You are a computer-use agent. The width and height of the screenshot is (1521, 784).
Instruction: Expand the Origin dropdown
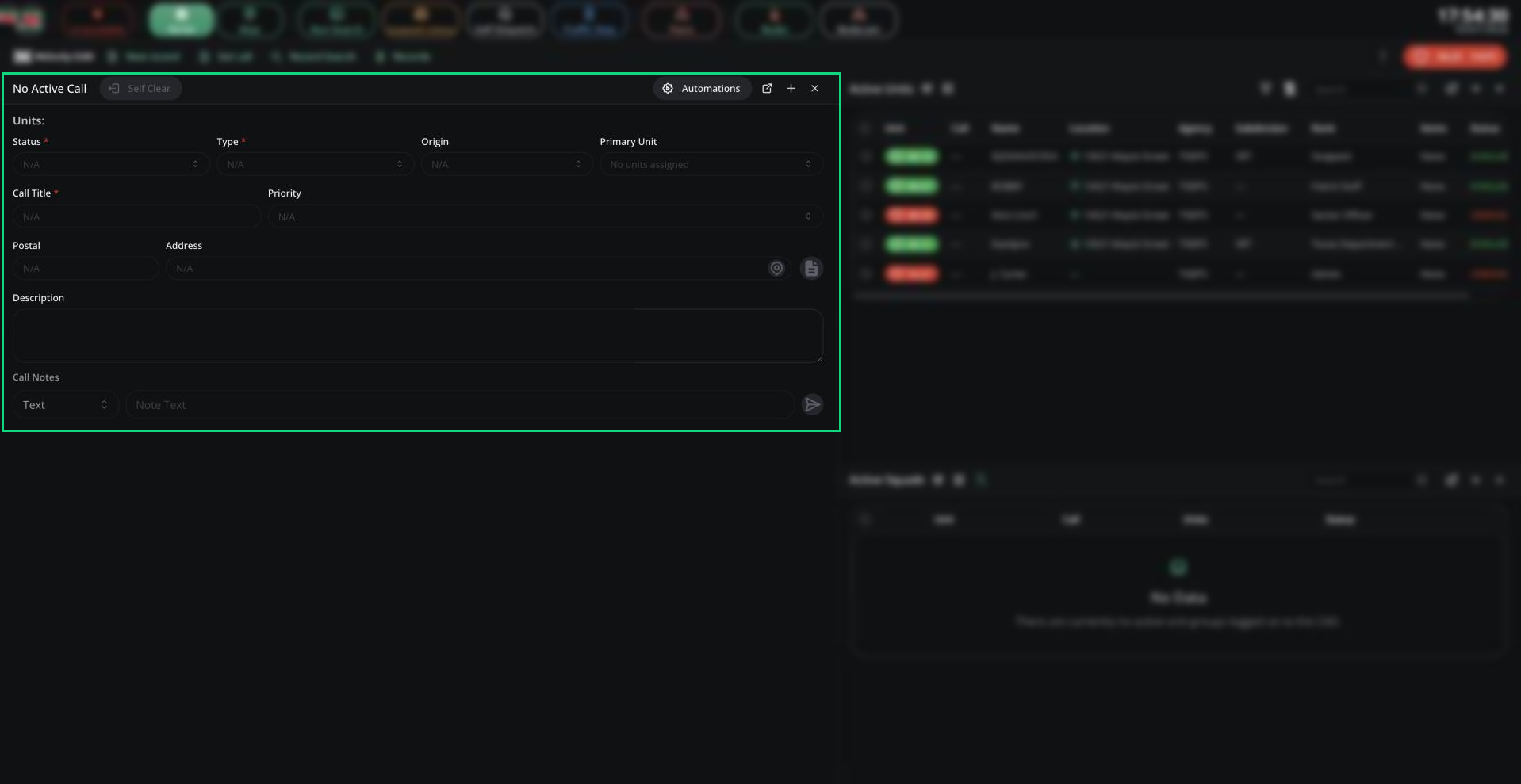(x=507, y=164)
